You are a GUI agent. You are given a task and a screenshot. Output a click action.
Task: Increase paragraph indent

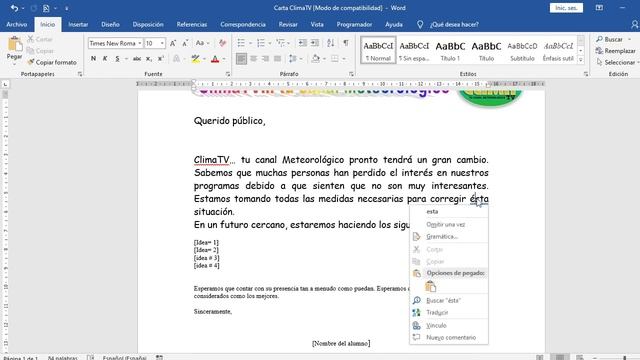click(315, 43)
